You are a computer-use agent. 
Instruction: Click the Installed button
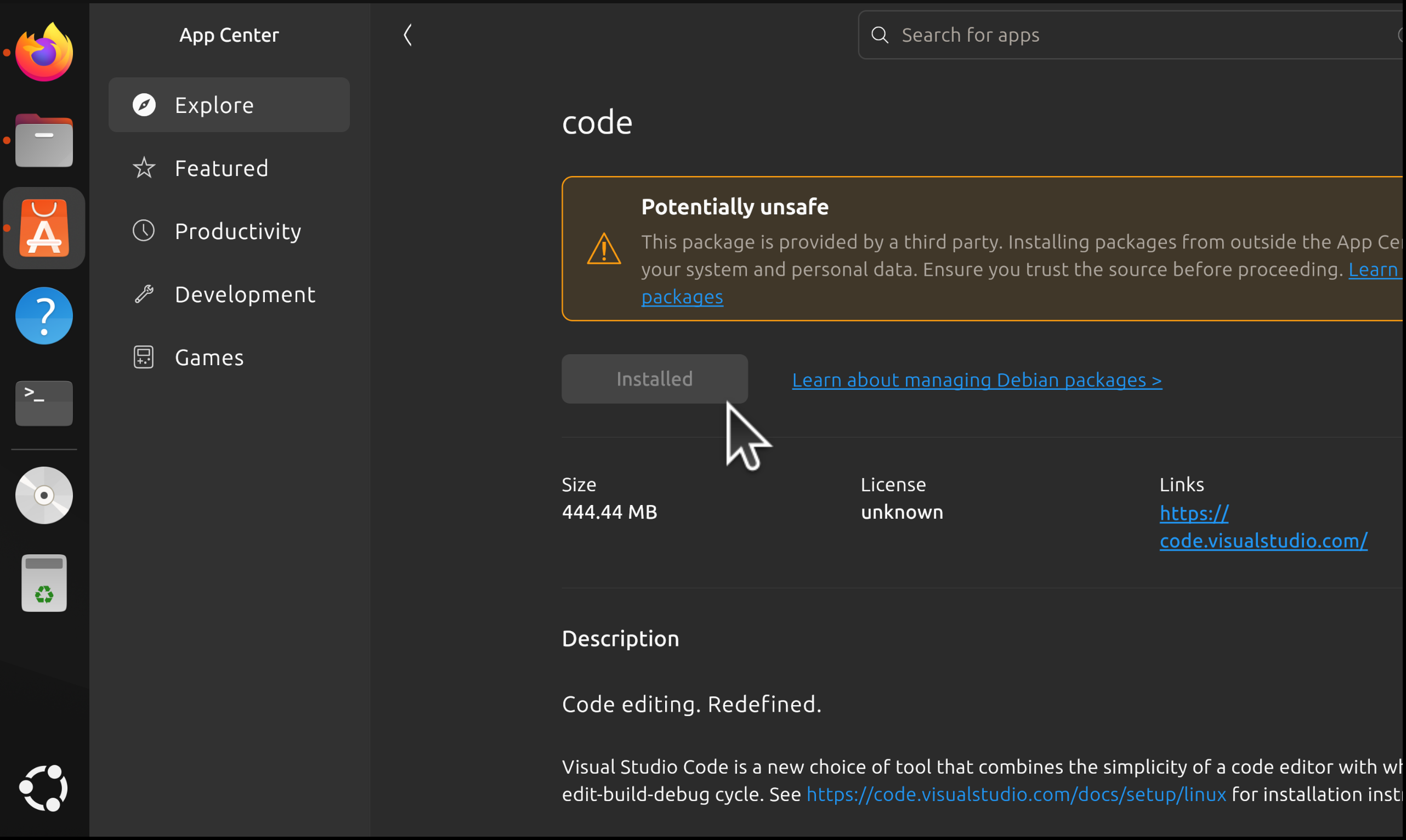click(654, 379)
